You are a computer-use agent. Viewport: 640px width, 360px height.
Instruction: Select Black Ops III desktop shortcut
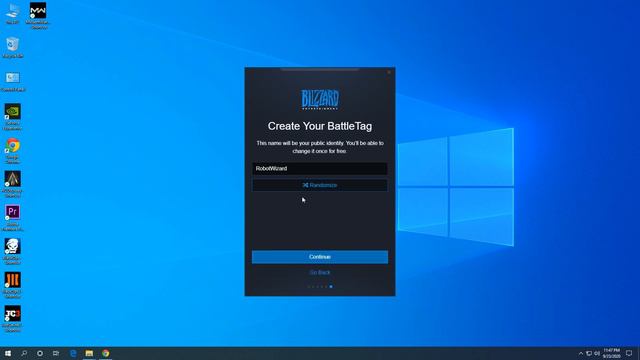click(x=13, y=286)
